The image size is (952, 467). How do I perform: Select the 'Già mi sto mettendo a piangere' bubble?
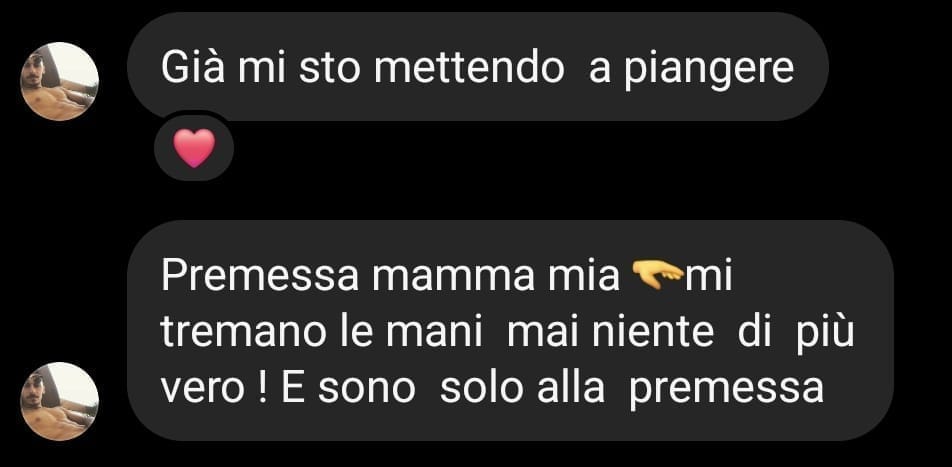click(477, 66)
